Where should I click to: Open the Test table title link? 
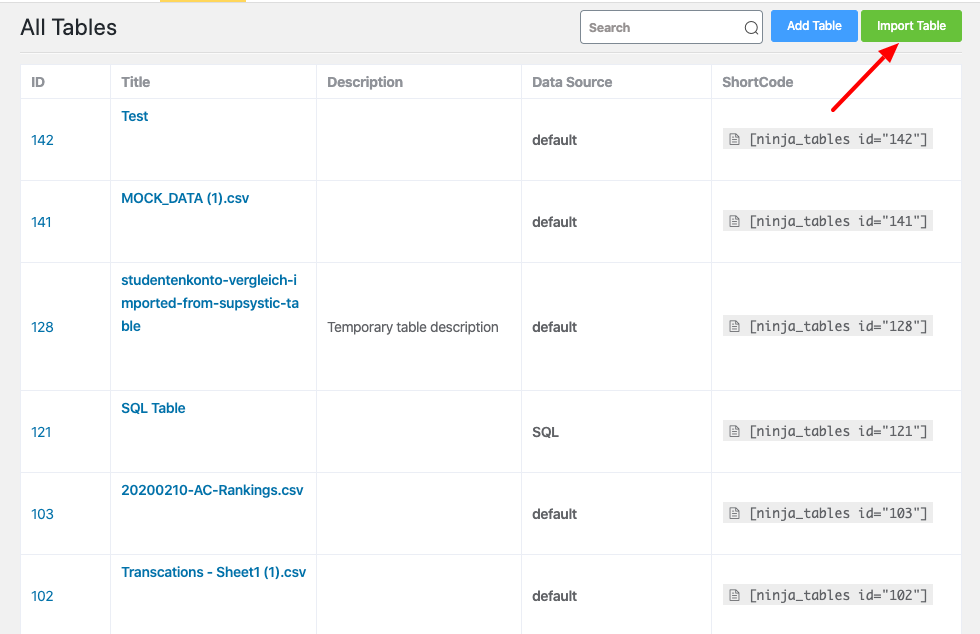click(135, 116)
